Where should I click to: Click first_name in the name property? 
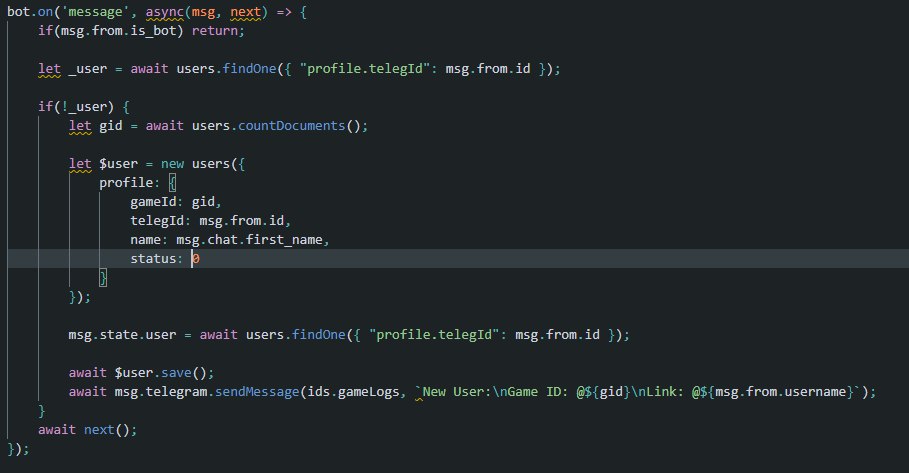[284, 240]
